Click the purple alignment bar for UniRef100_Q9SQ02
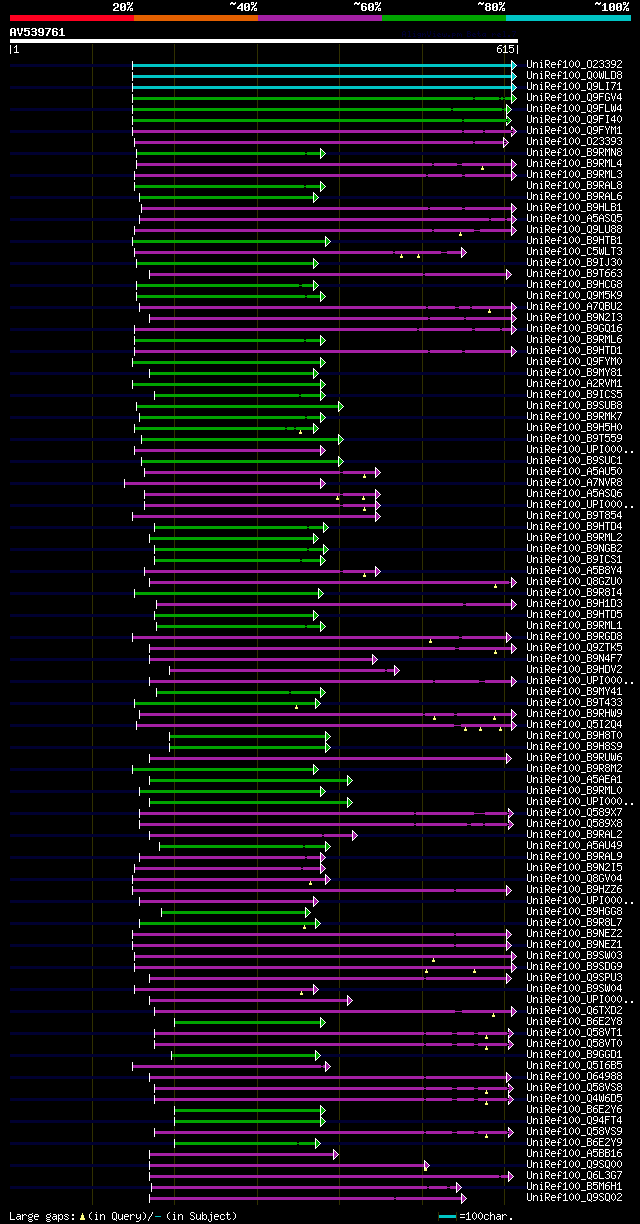The width and height of the screenshot is (640, 1224). 307,1197
